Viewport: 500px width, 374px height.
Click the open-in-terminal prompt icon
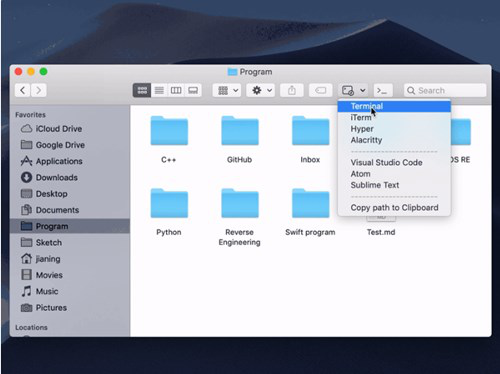382,90
